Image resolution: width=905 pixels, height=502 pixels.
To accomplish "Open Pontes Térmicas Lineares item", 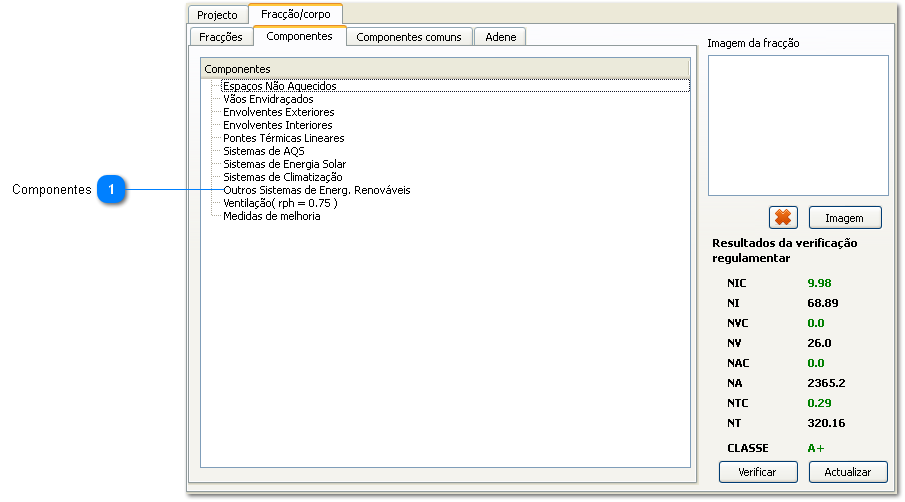I will [283, 138].
